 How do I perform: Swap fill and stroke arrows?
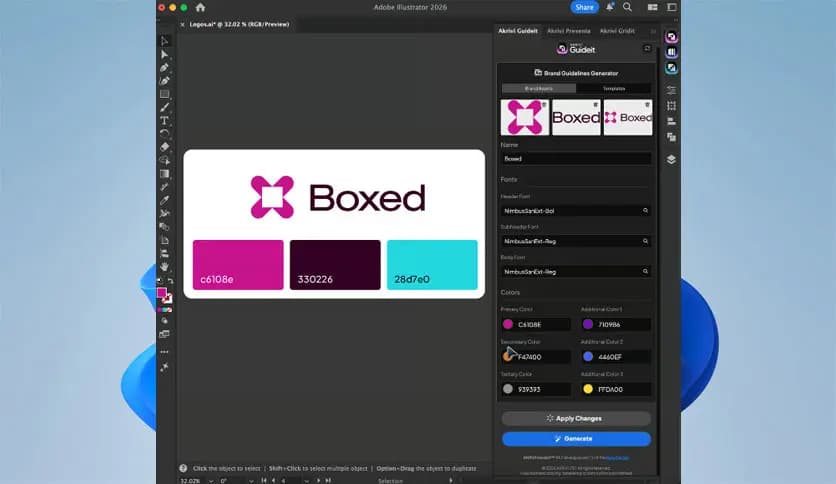170,281
